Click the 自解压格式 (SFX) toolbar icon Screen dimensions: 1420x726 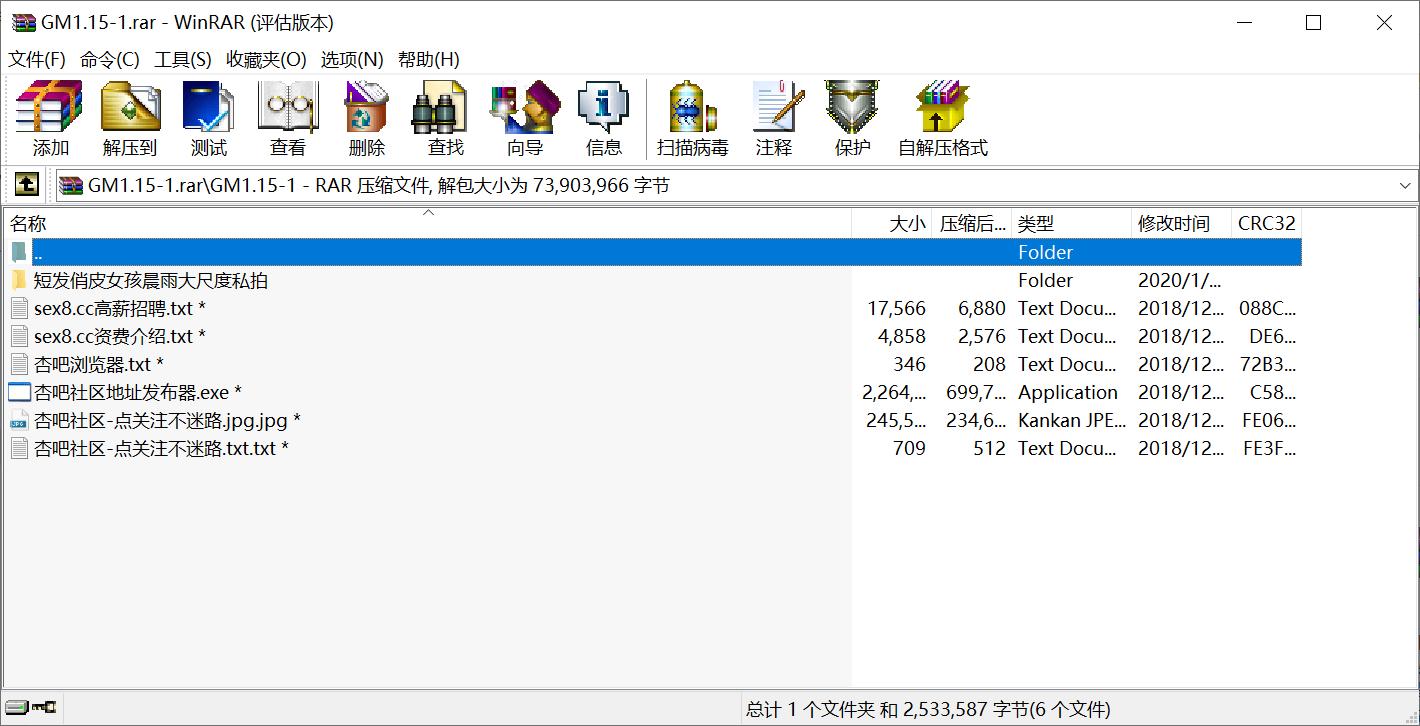pyautogui.click(x=942, y=107)
